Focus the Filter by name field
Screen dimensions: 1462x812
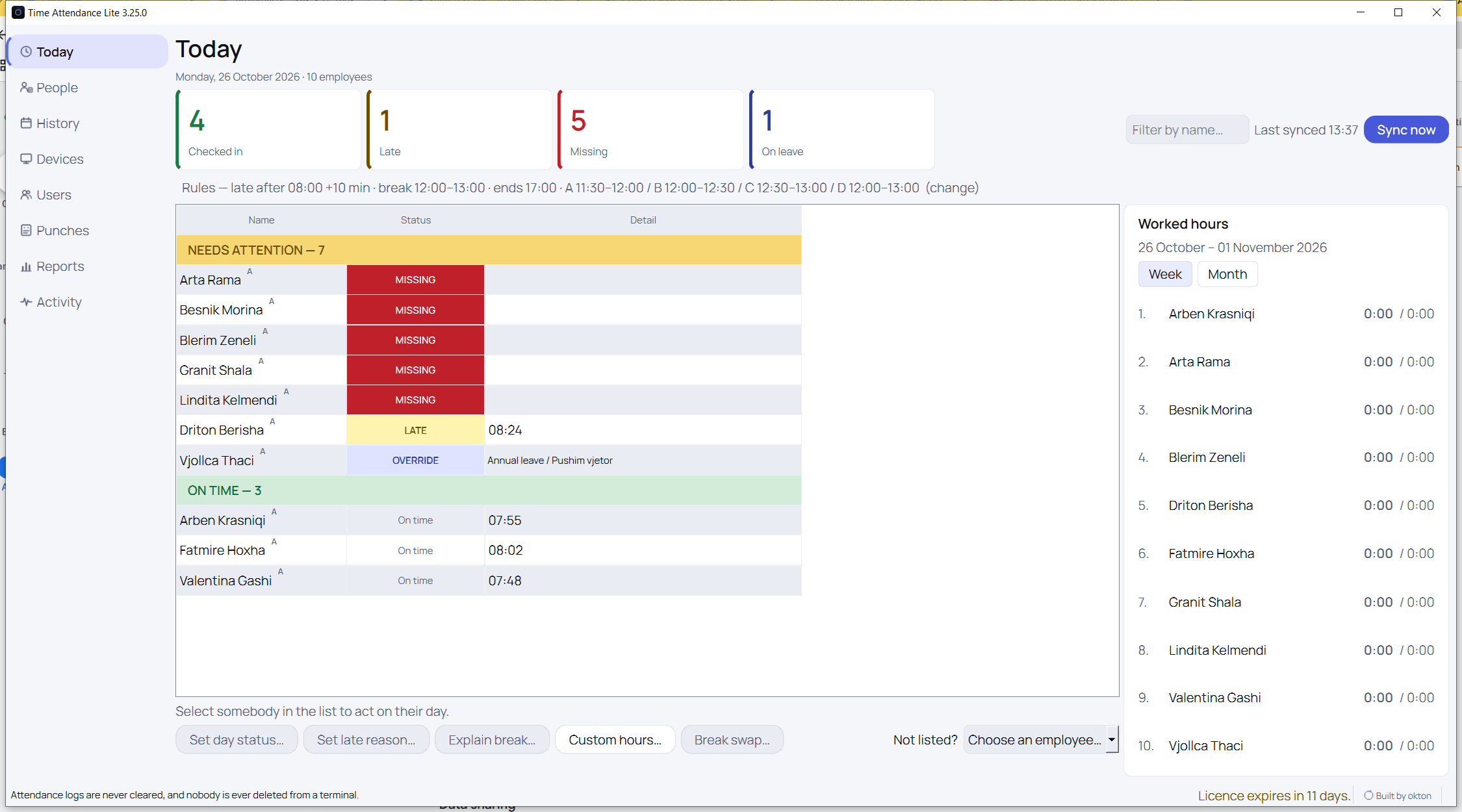(x=1186, y=130)
